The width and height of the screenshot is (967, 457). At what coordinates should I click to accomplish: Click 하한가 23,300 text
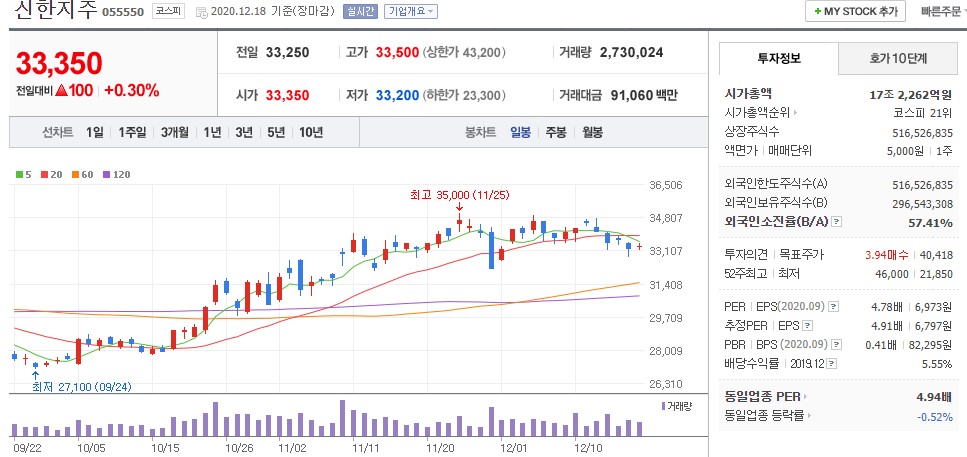[464, 96]
